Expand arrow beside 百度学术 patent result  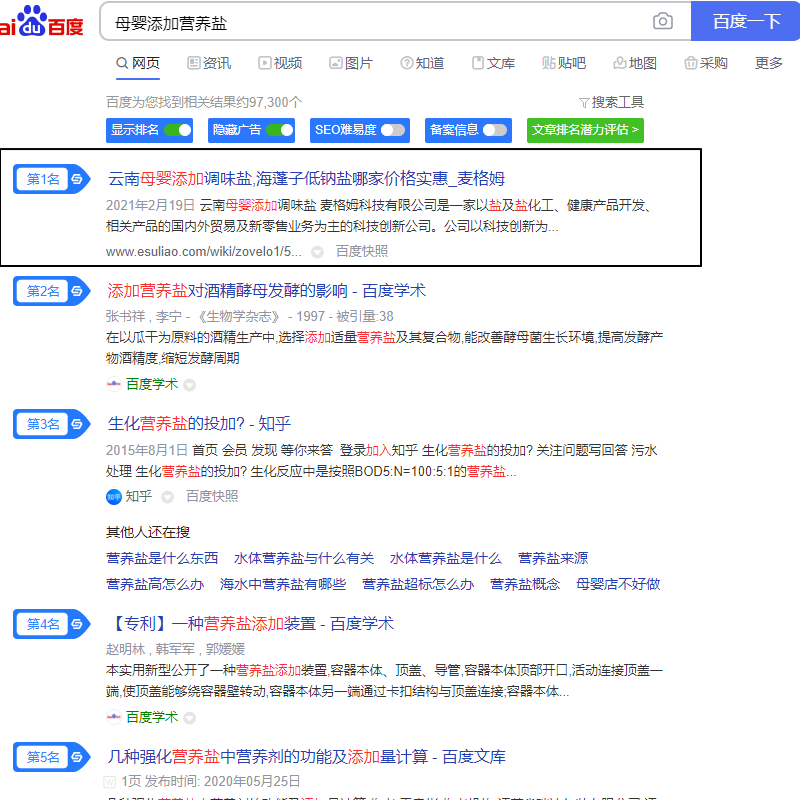coord(190,718)
